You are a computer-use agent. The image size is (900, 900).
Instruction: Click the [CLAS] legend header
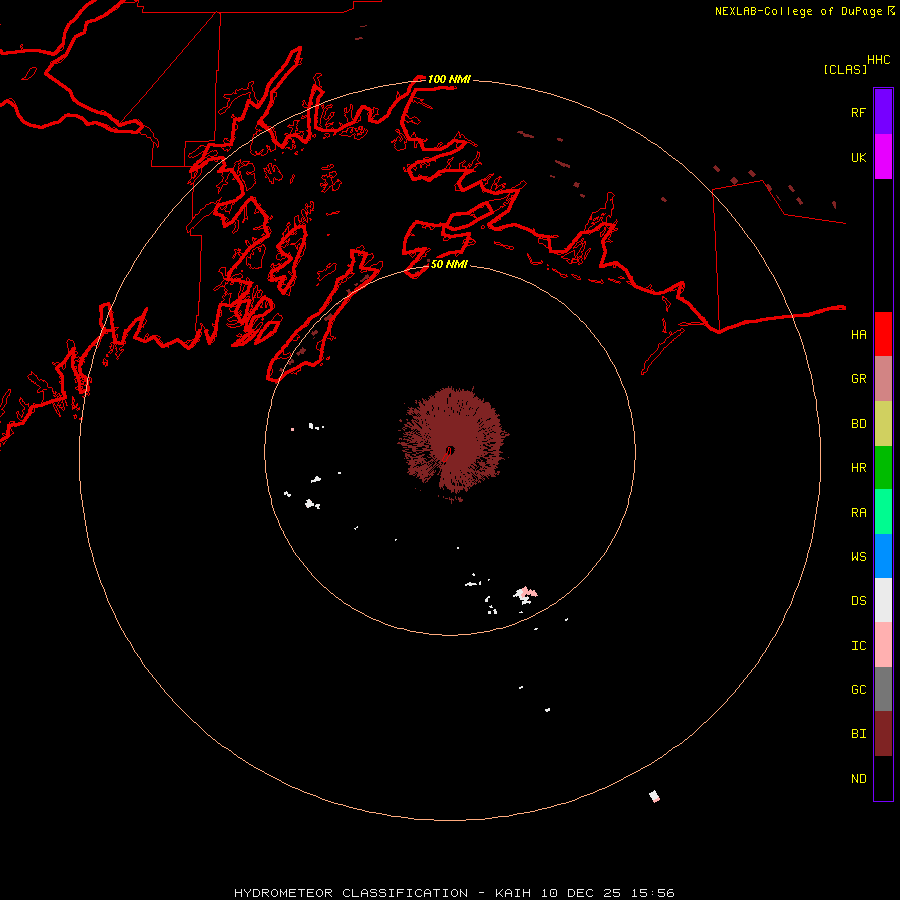pos(845,69)
